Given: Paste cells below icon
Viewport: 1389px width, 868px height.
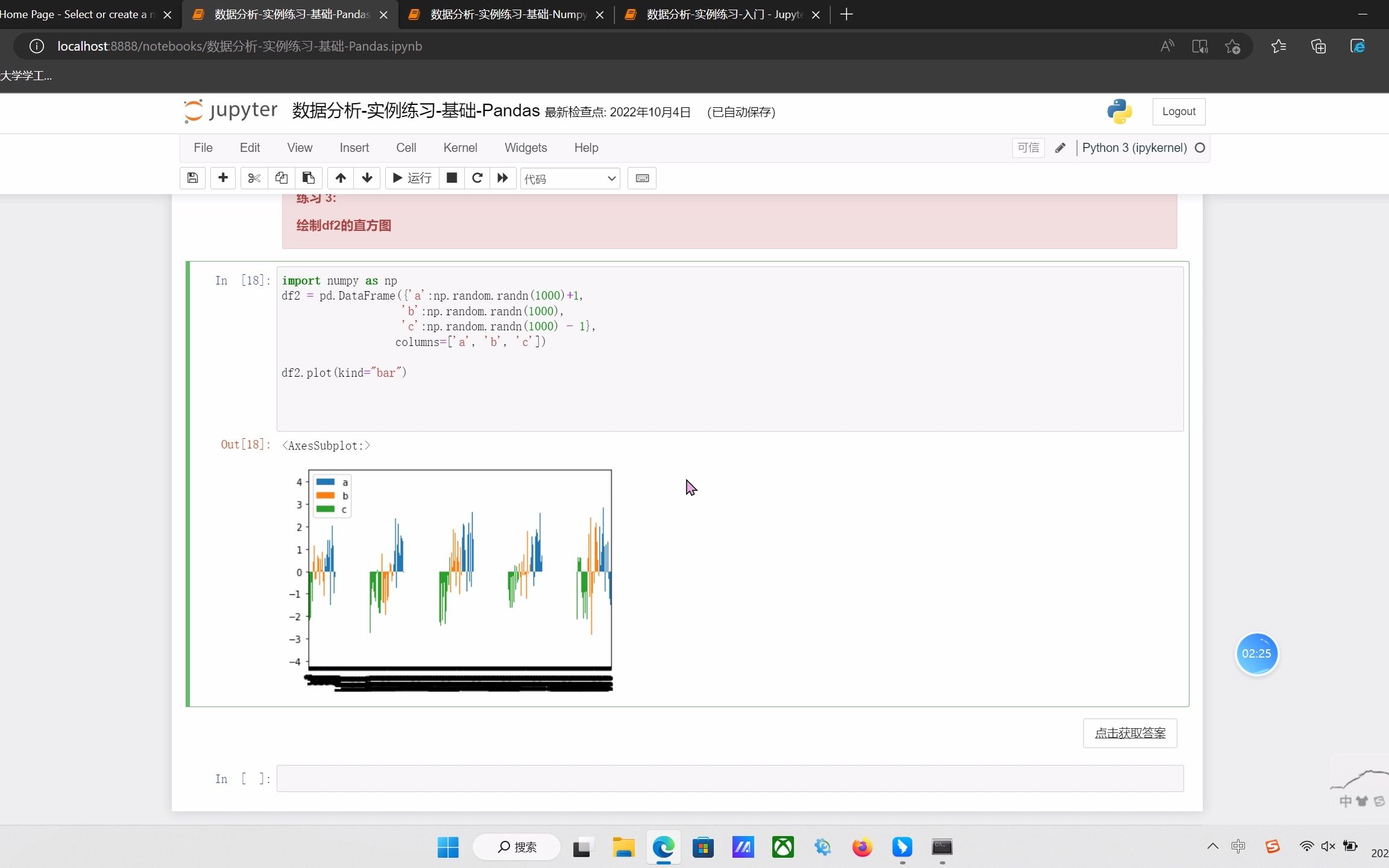Looking at the screenshot, I should coord(308,178).
